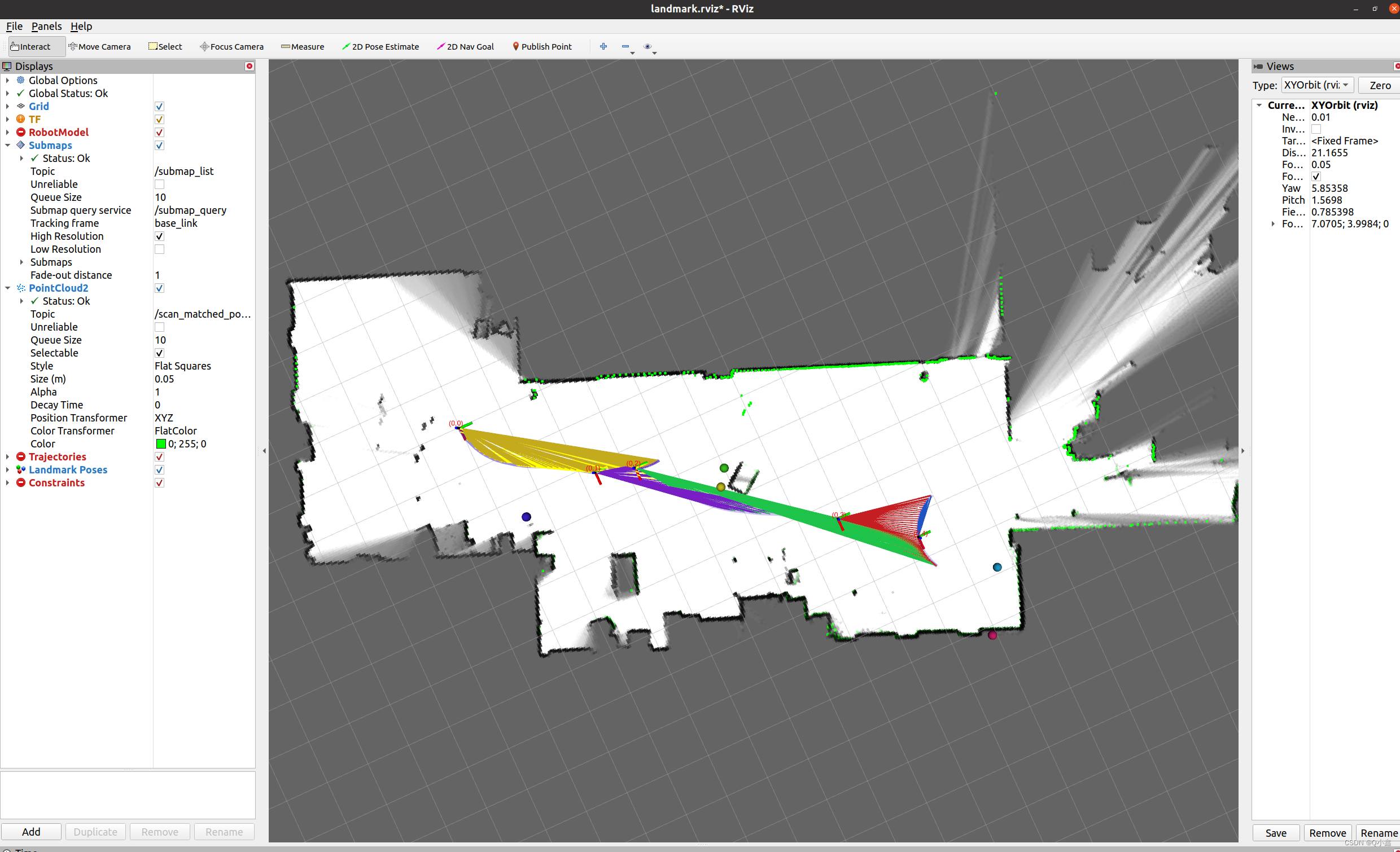The image size is (1400, 852).
Task: Click the green PointCloud2 color swatch
Action: tap(161, 444)
